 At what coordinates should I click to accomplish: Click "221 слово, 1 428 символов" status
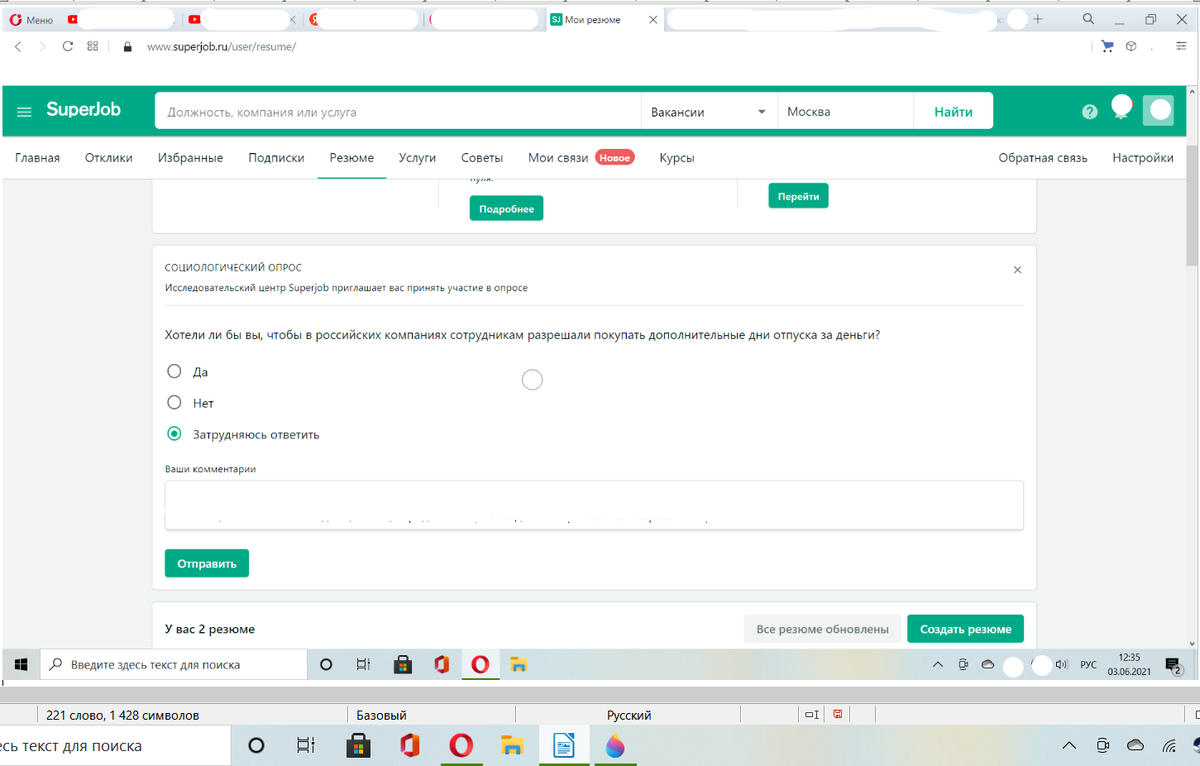pos(122,715)
